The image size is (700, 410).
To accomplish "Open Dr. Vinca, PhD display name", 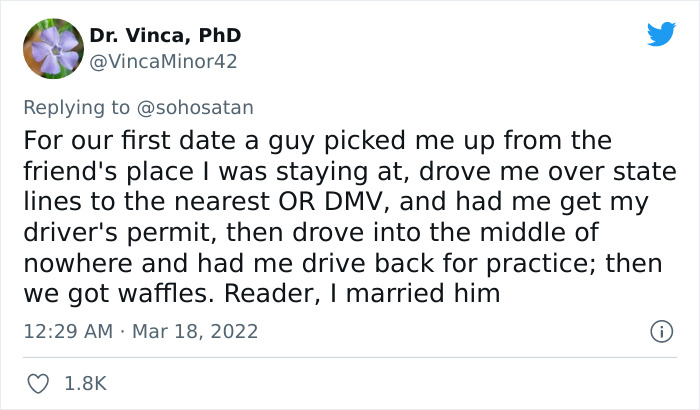I will coord(165,36).
